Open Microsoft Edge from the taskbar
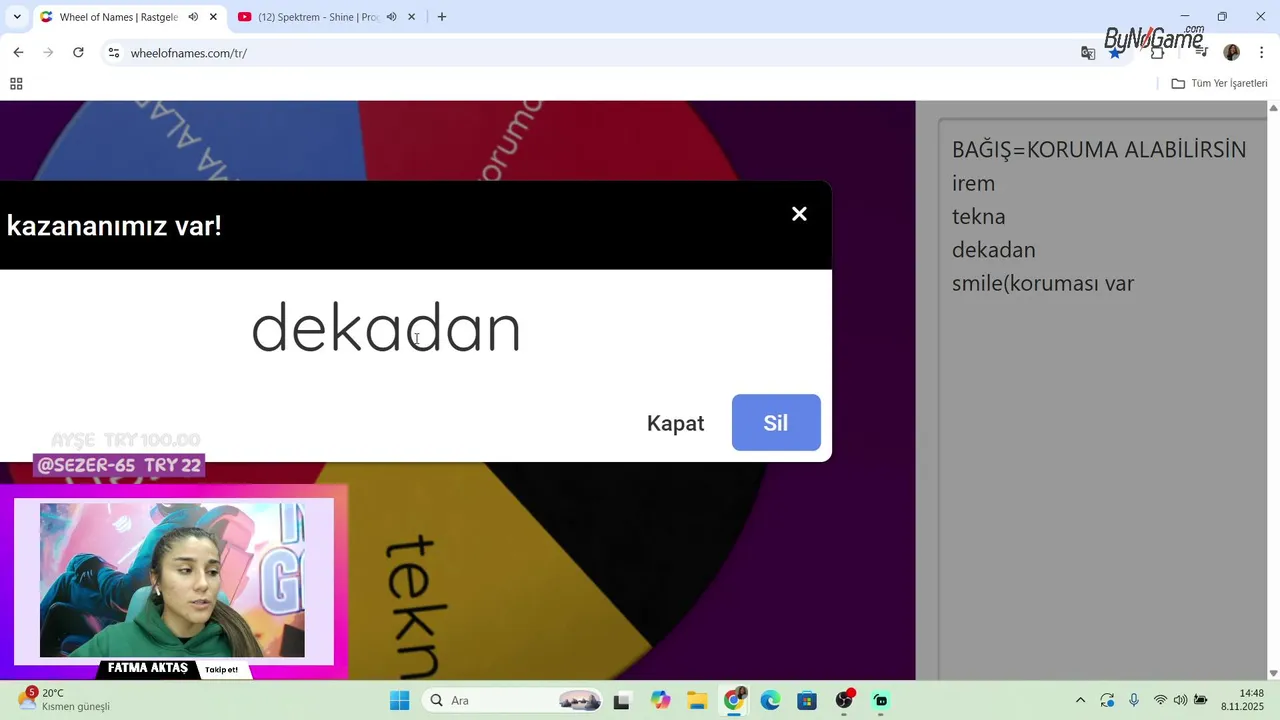 770,700
